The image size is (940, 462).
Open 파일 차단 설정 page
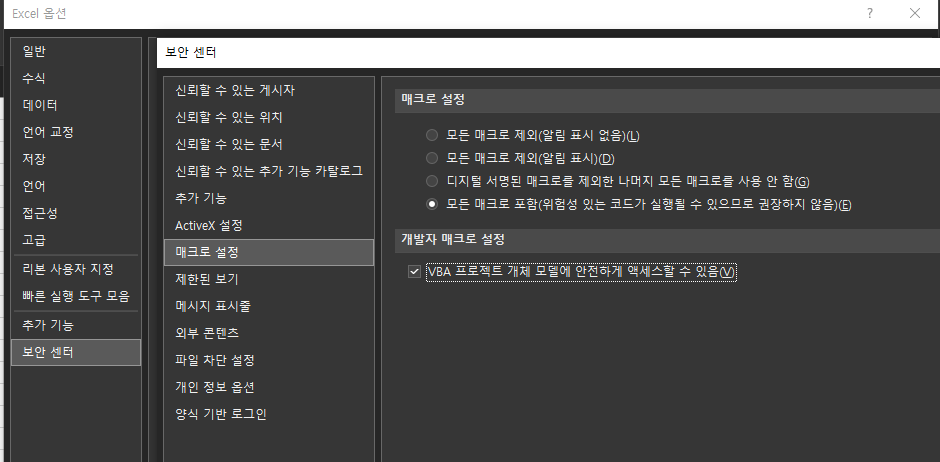269,360
